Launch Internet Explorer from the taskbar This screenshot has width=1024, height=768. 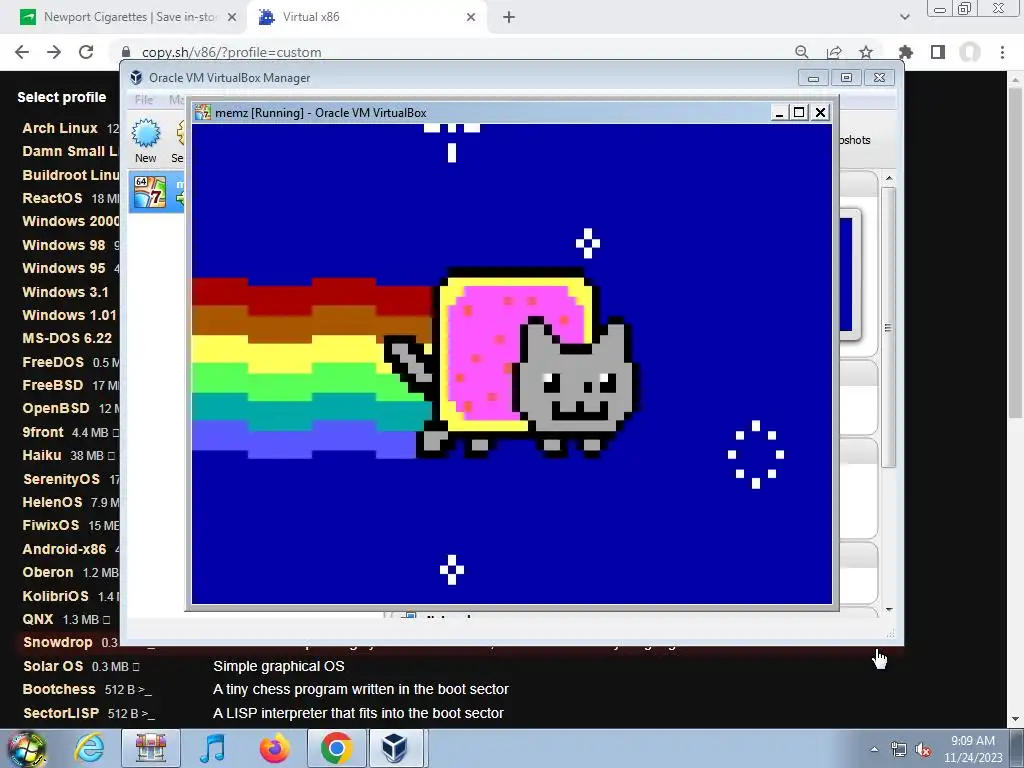[89, 748]
